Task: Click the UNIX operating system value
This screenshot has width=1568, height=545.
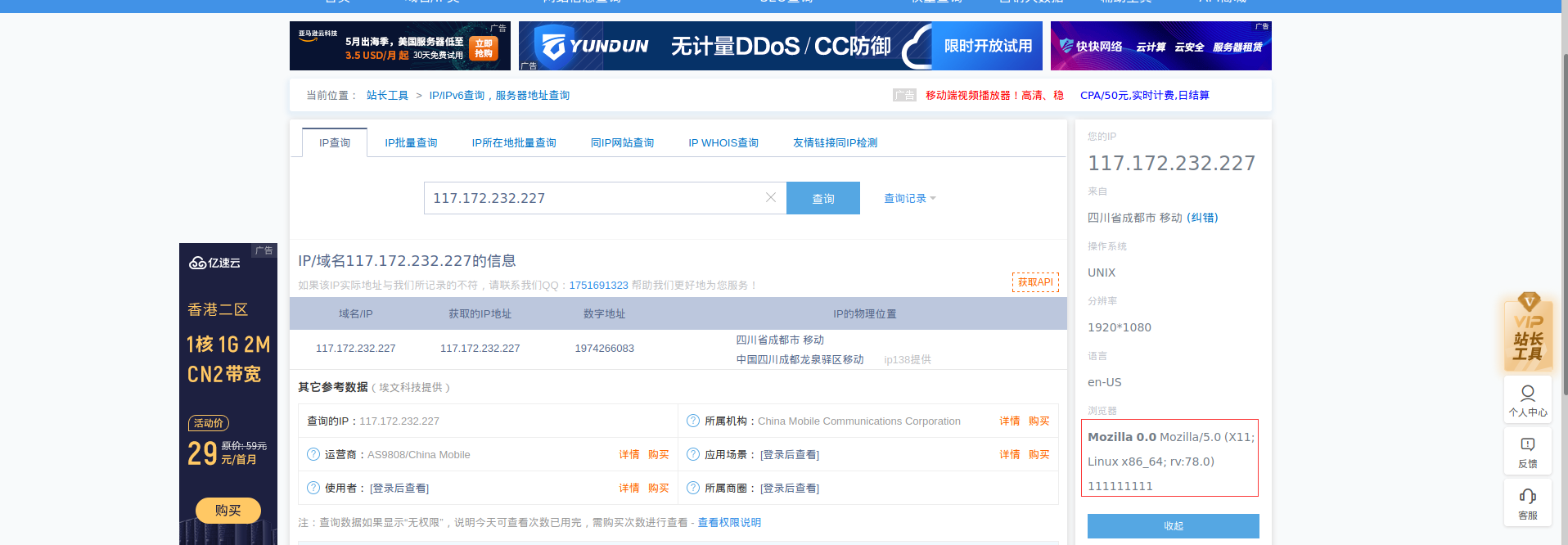Action: 1102,272
